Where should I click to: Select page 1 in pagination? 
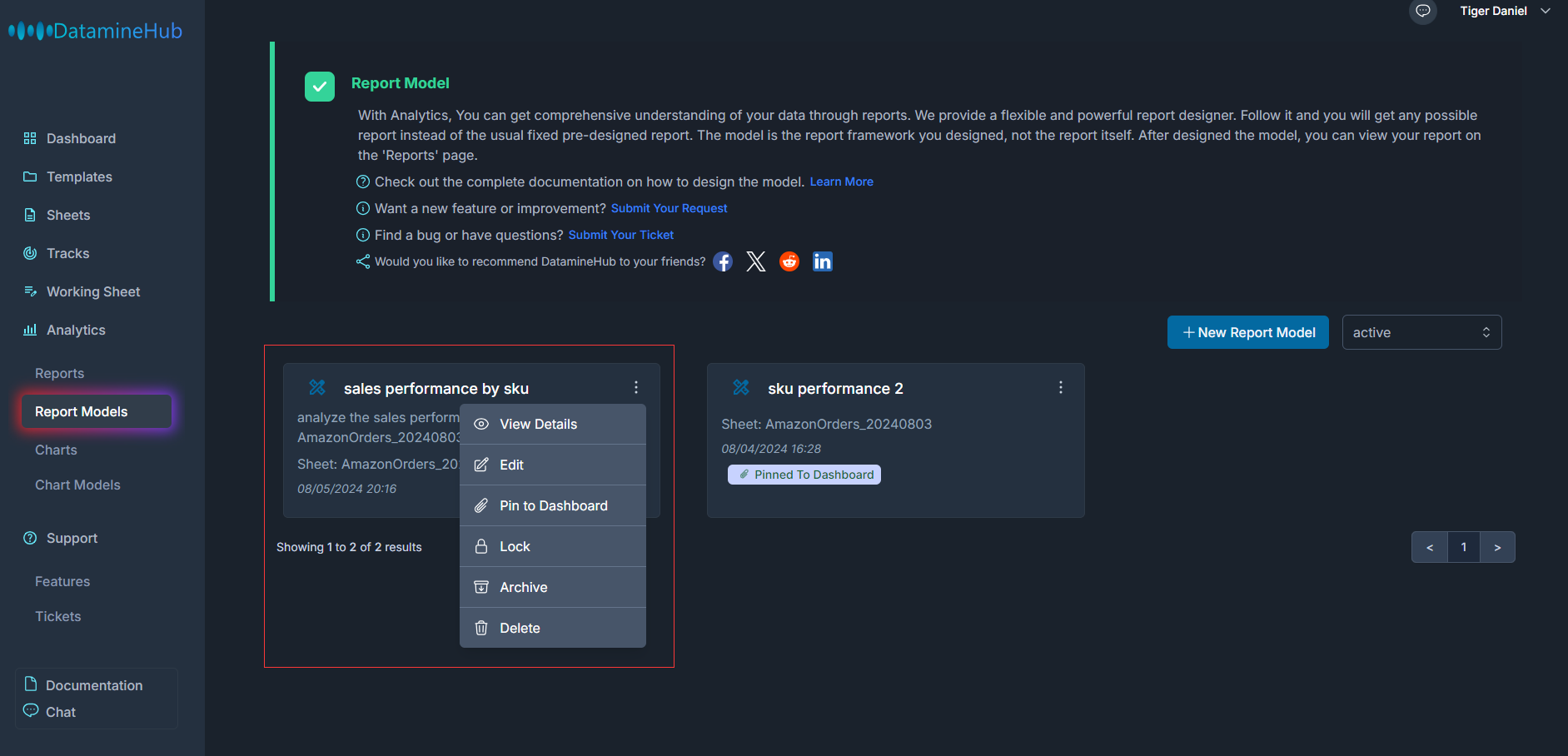1464,547
